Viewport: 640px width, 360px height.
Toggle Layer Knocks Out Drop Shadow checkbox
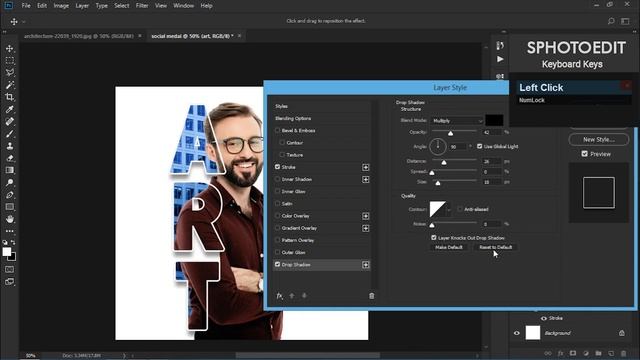point(434,238)
